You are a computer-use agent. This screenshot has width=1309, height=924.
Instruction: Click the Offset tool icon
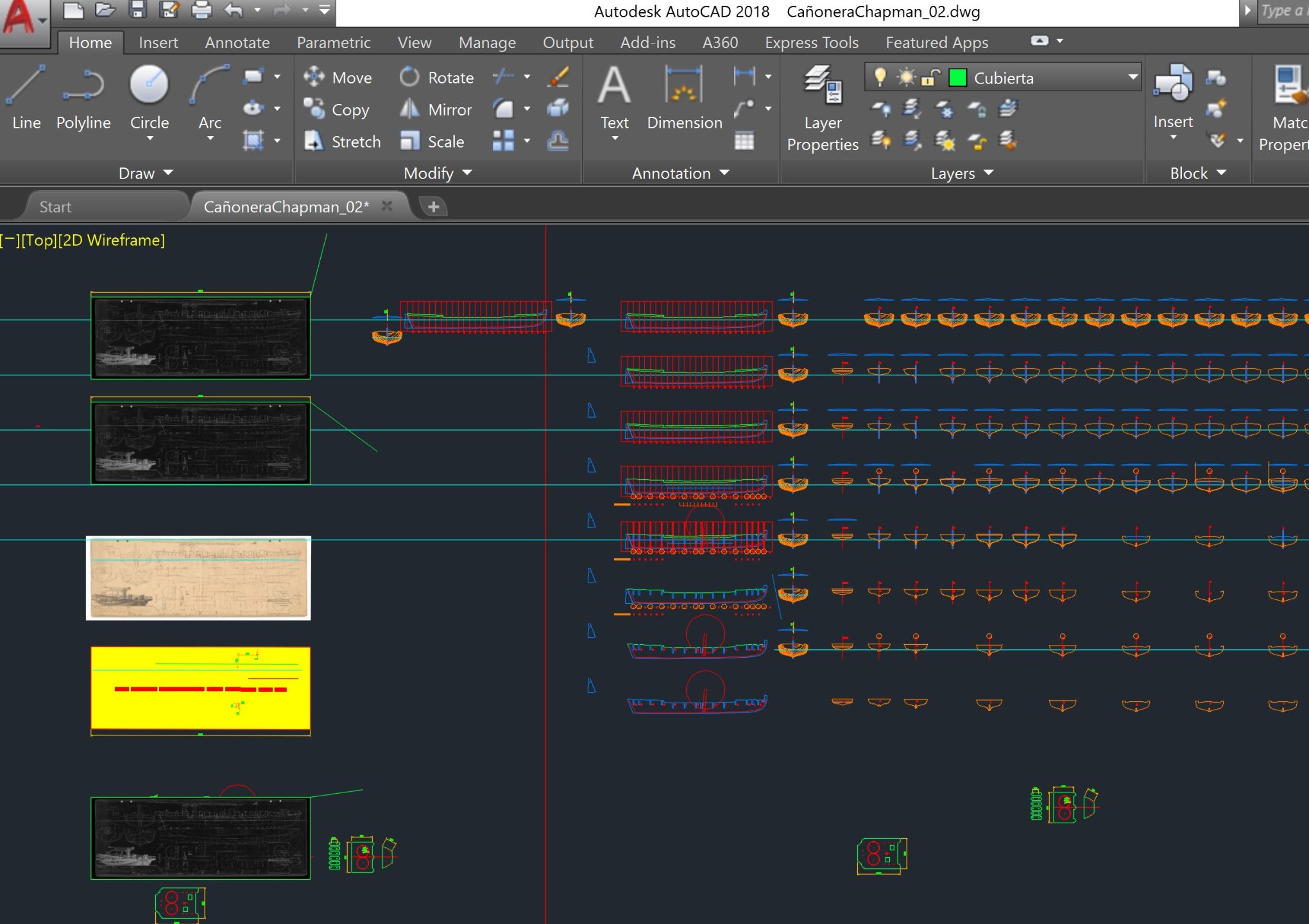coord(558,141)
